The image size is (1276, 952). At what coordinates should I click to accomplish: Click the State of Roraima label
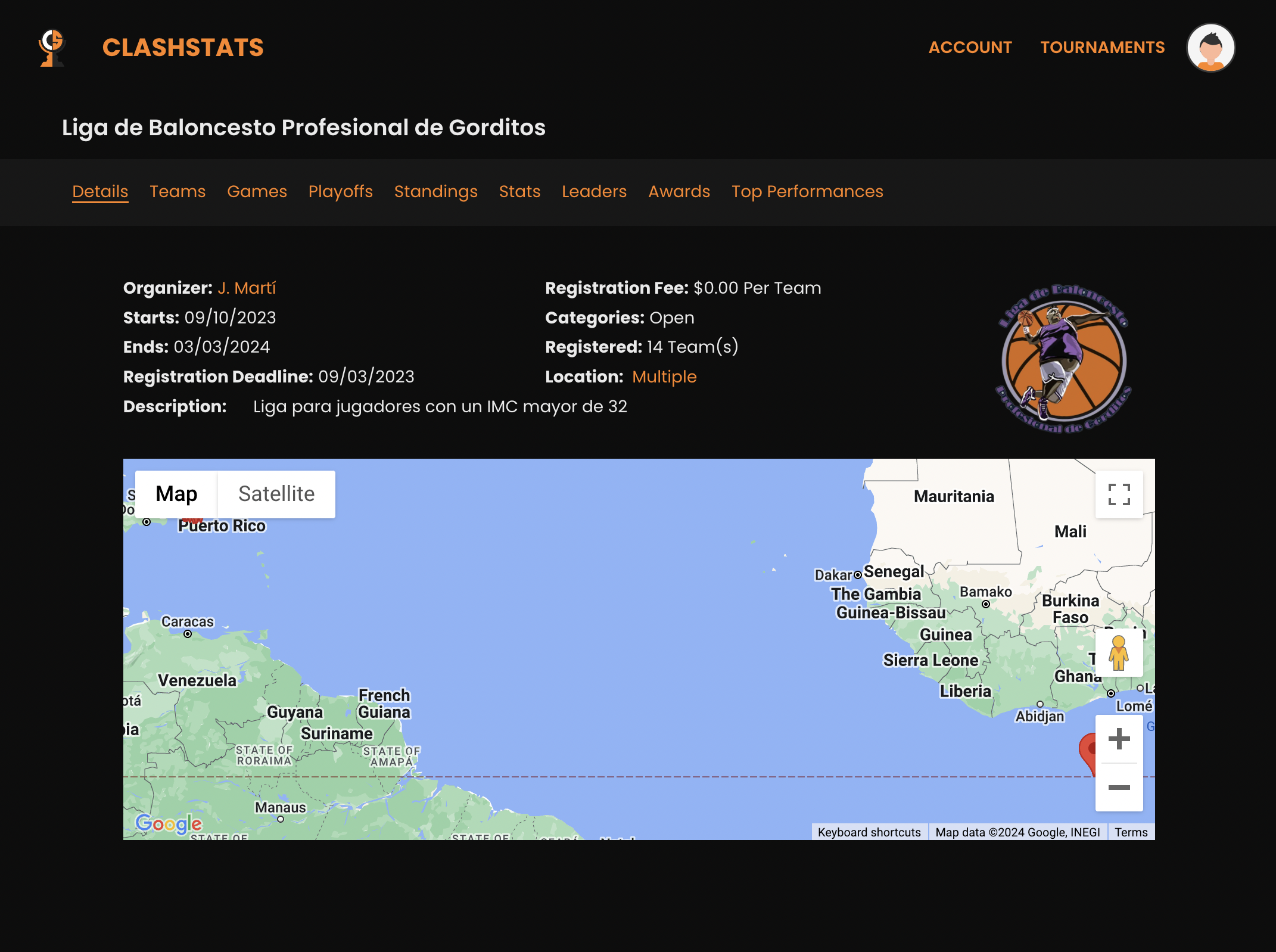264,755
